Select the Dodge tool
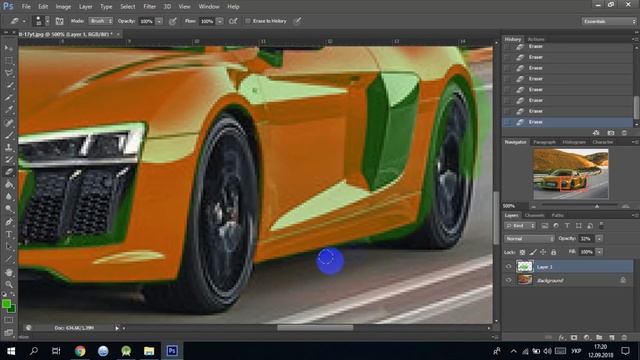This screenshot has height=360, width=640. 9,209
